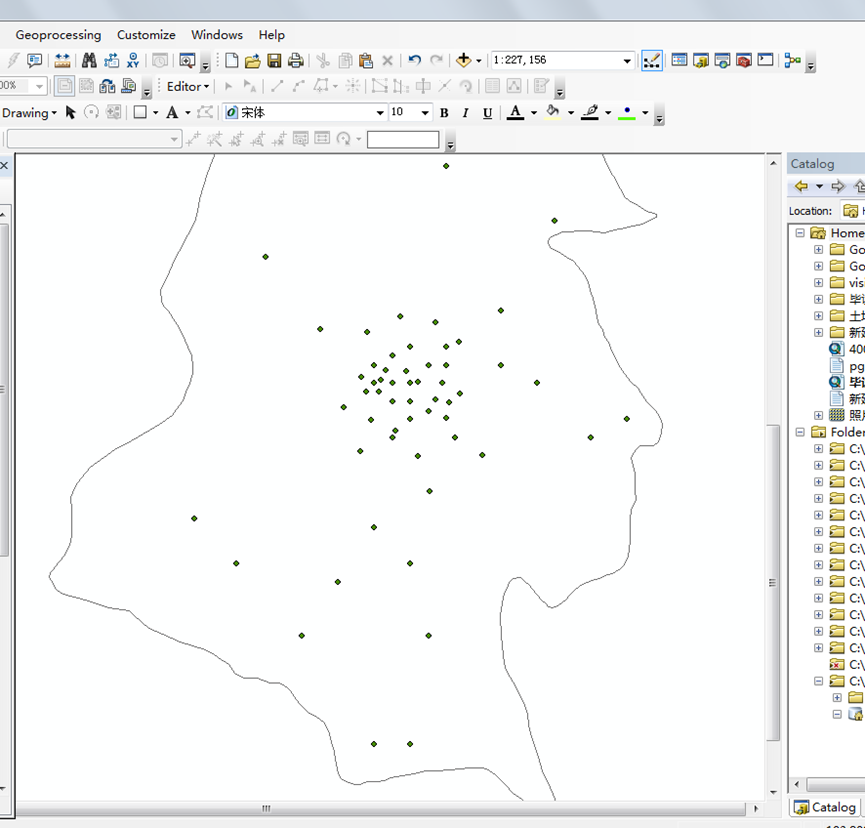The width and height of the screenshot is (865, 828).
Task: Open the map scale dropdown
Action: pyautogui.click(x=627, y=61)
